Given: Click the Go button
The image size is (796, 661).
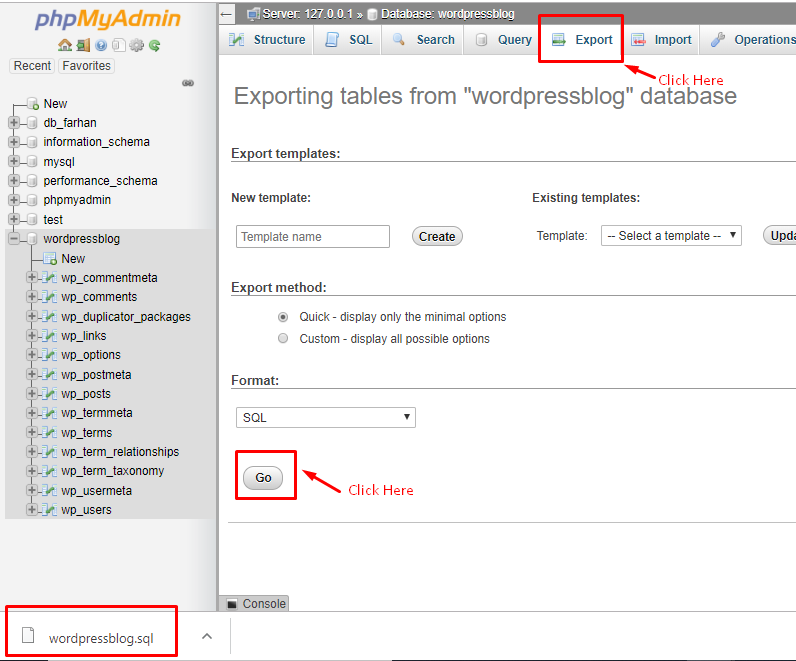Looking at the screenshot, I should [263, 478].
